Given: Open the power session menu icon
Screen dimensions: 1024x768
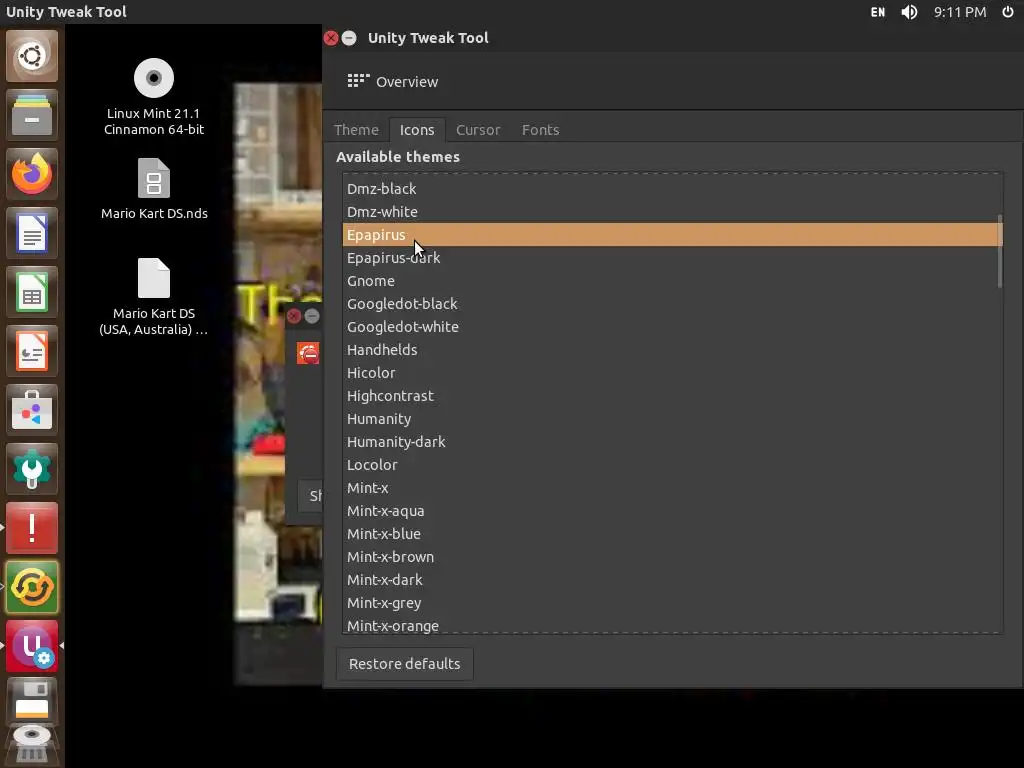Looking at the screenshot, I should click(1008, 12).
